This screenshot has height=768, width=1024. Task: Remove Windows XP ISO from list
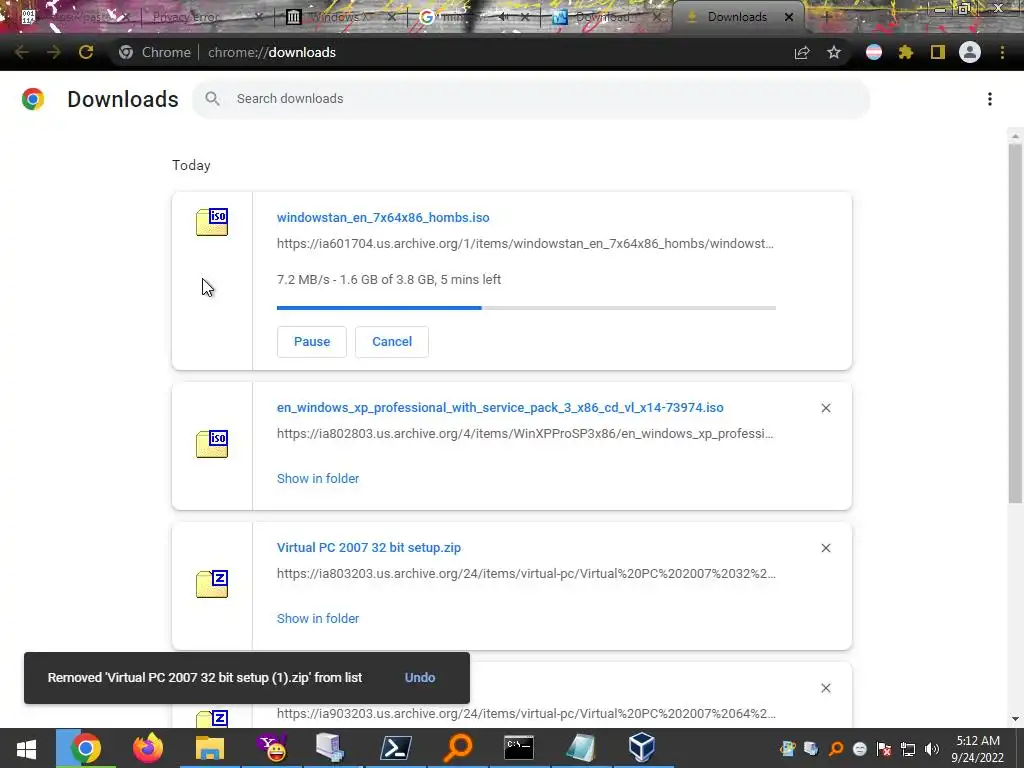pos(825,408)
